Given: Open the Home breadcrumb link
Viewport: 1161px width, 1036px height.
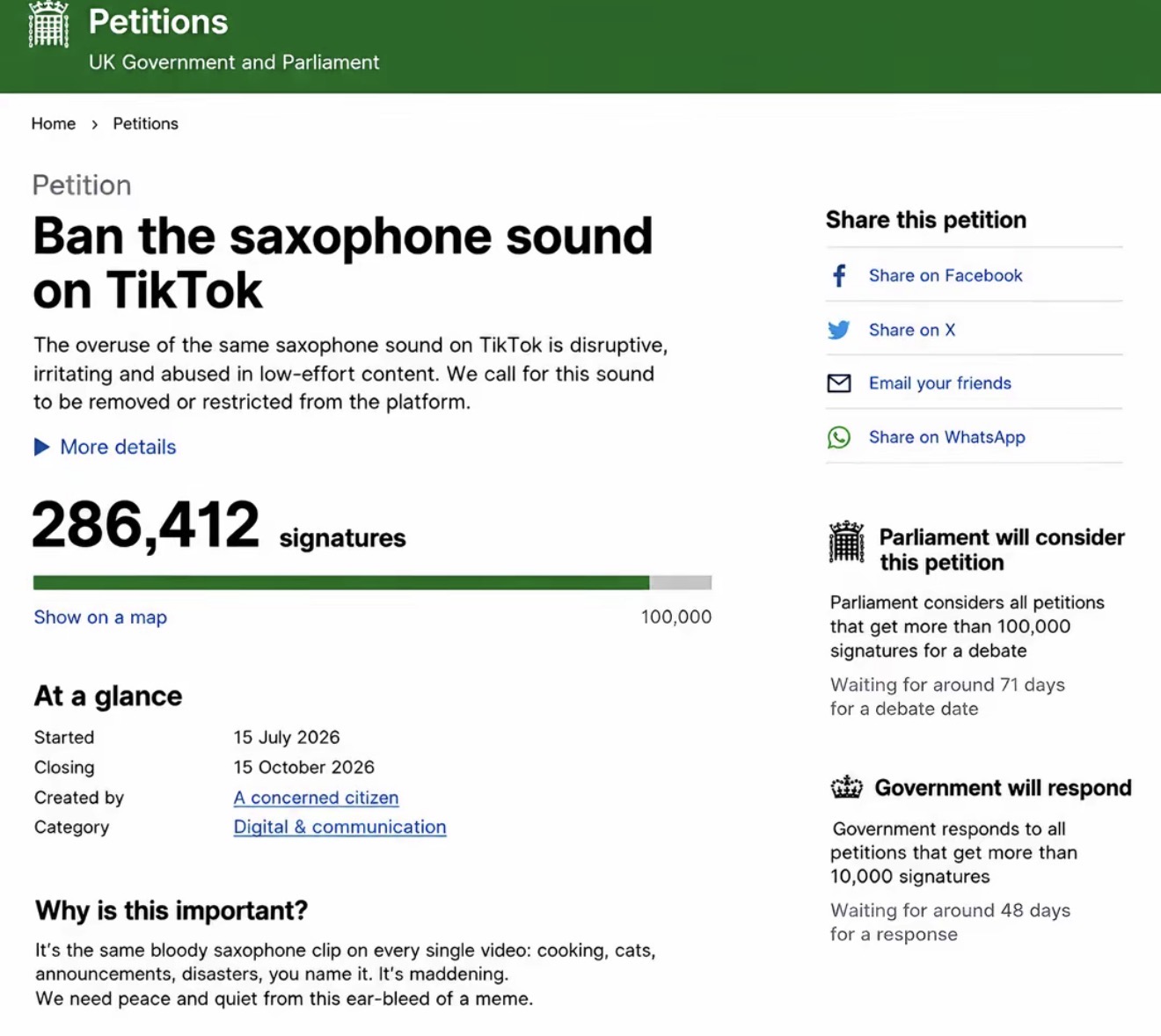Looking at the screenshot, I should [54, 124].
